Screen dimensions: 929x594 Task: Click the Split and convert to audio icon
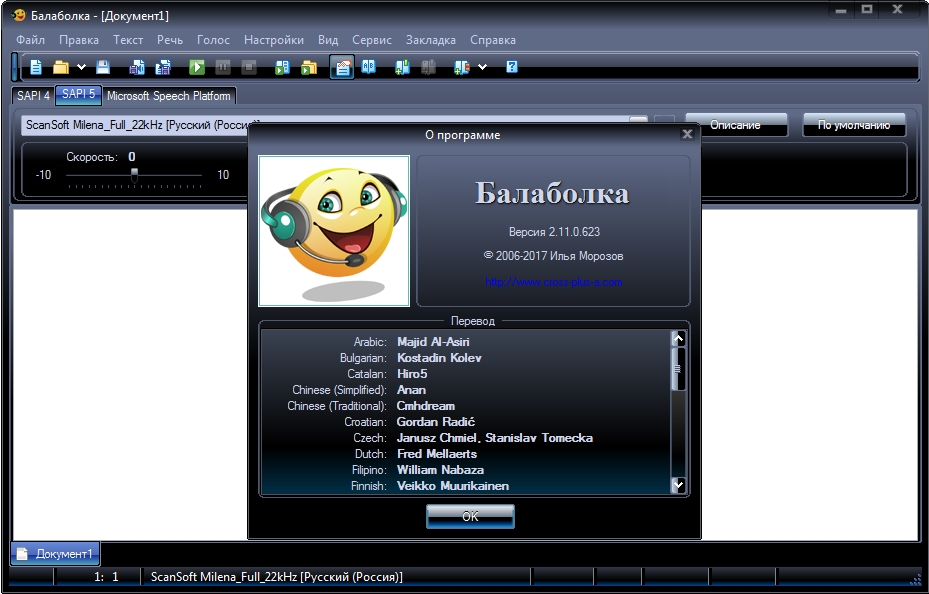(x=163, y=67)
